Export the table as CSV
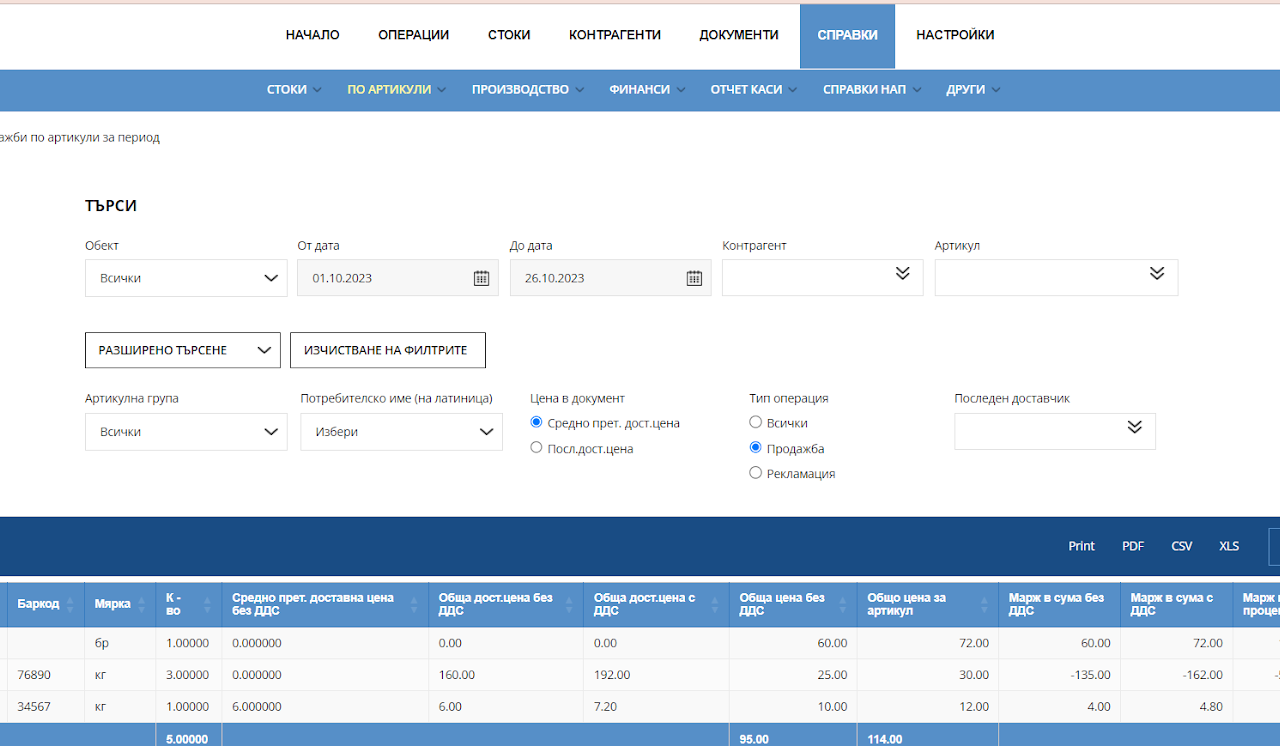The height and width of the screenshot is (746, 1280). [x=1182, y=546]
